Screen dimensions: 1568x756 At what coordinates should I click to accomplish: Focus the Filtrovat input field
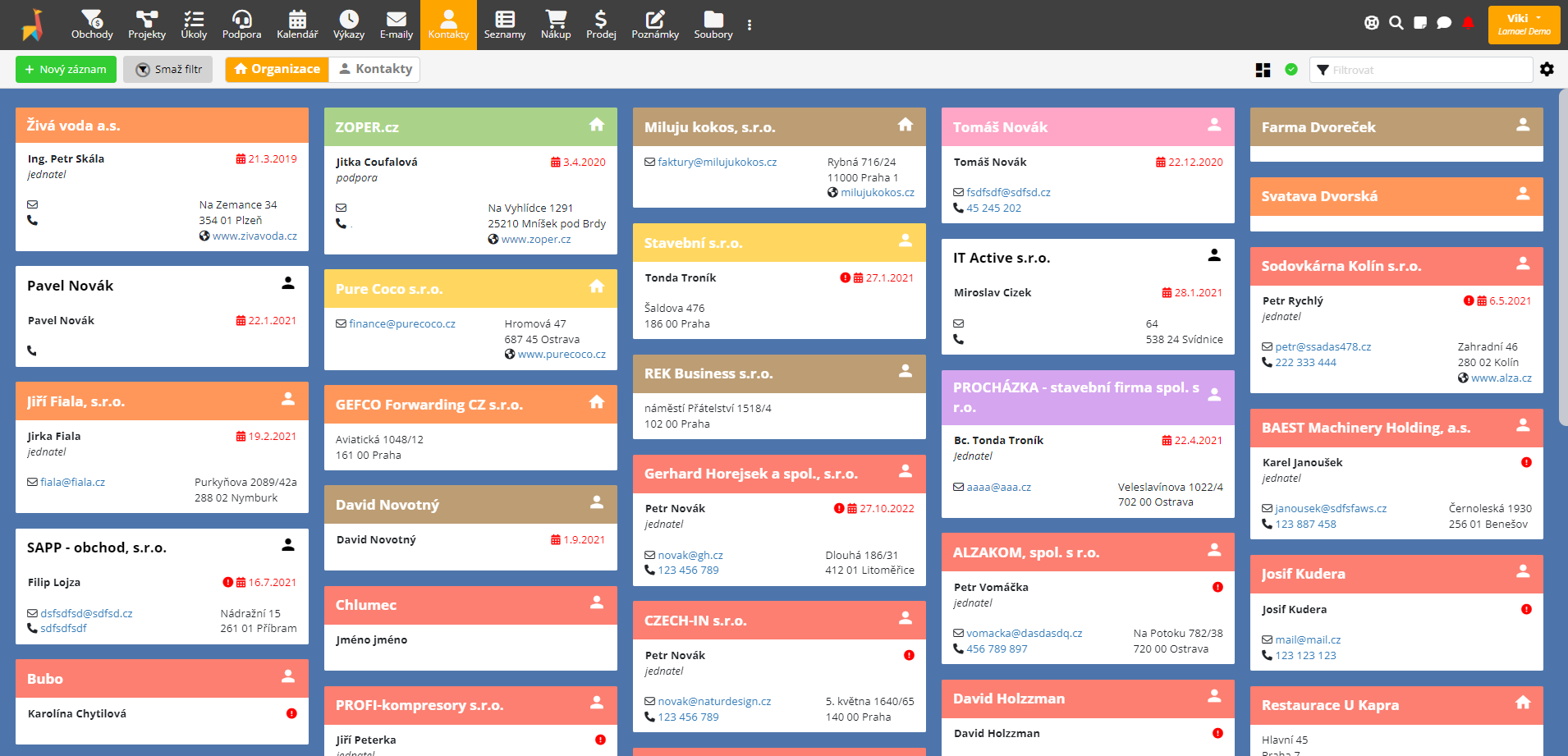(1421, 70)
